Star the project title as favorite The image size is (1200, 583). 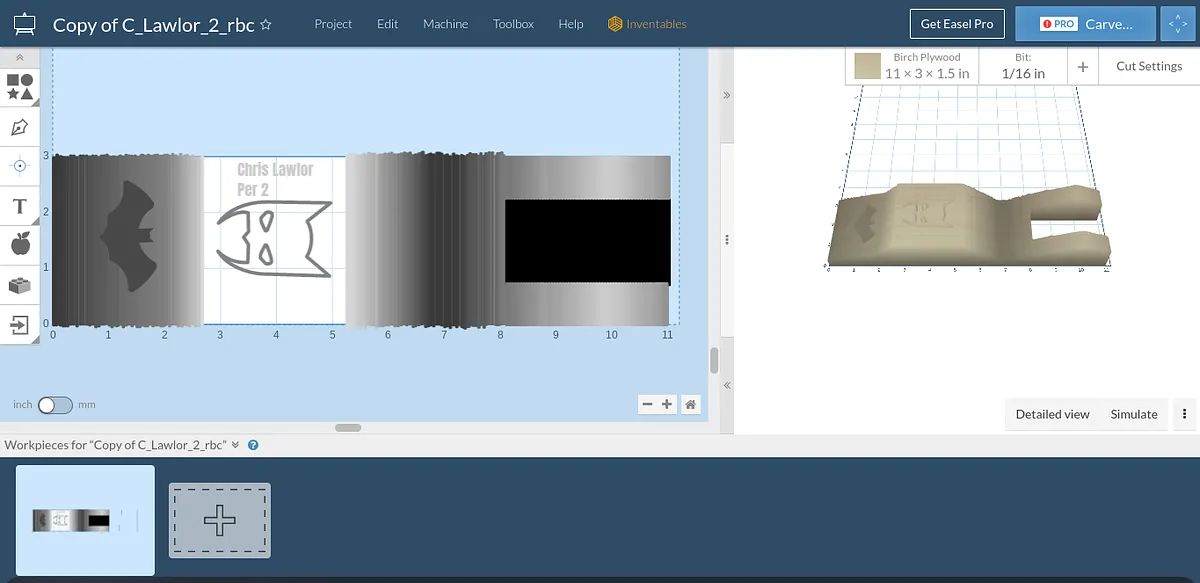pos(266,25)
